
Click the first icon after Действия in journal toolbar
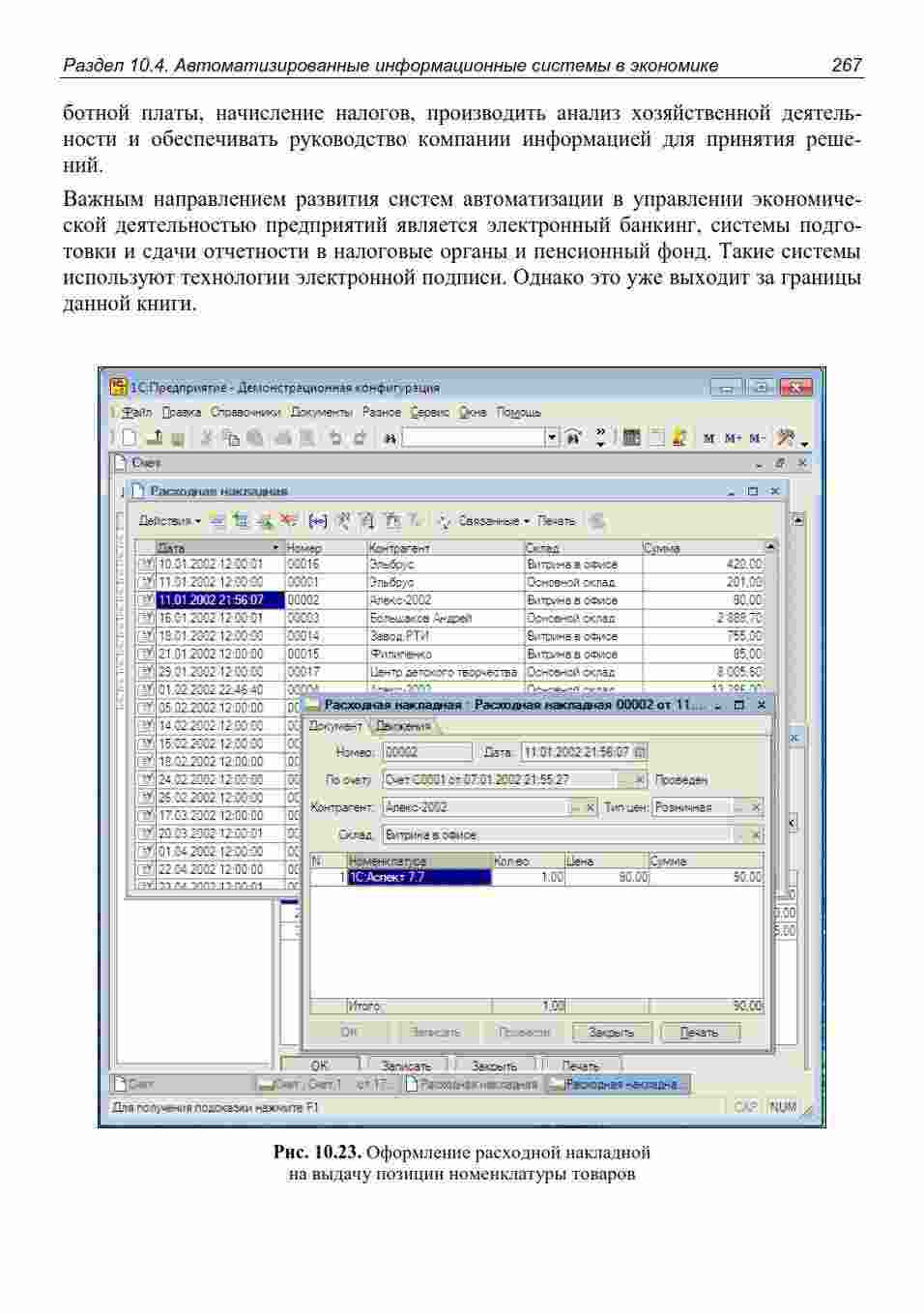(x=217, y=521)
